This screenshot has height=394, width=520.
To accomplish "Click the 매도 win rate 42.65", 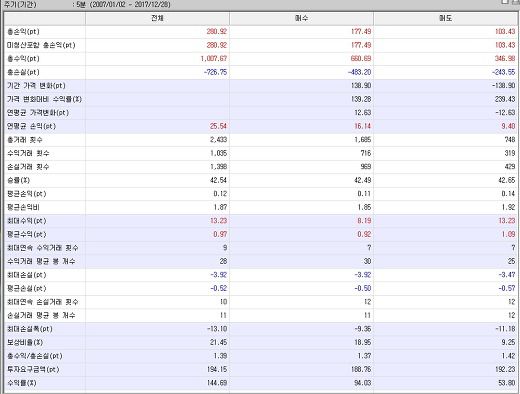I will pos(507,180).
